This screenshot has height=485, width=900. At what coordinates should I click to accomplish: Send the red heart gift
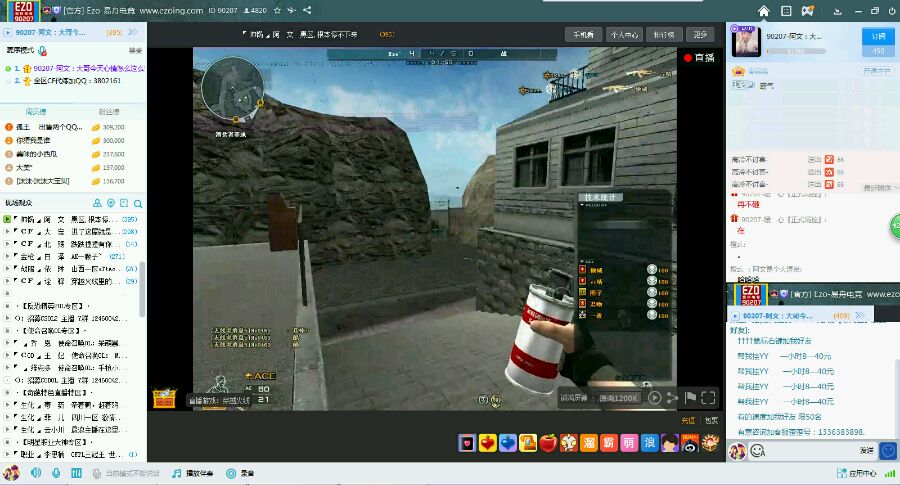coord(487,443)
